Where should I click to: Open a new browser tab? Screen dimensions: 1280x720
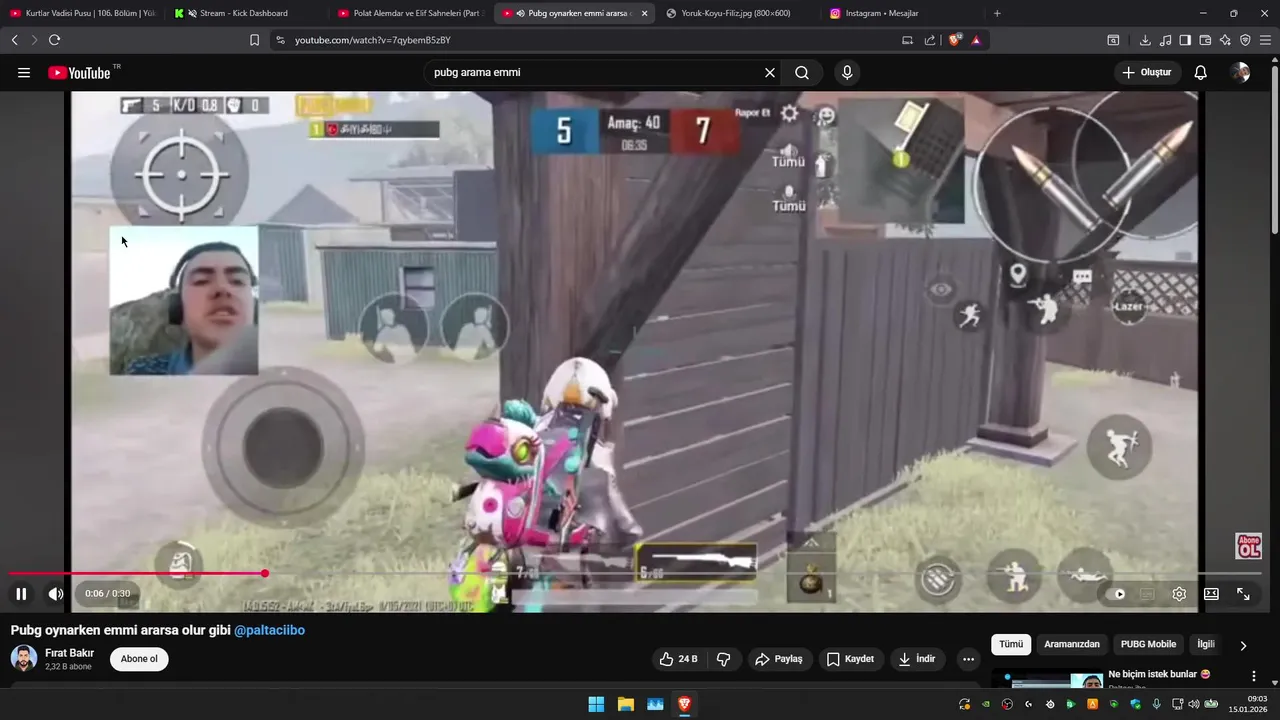coord(997,13)
